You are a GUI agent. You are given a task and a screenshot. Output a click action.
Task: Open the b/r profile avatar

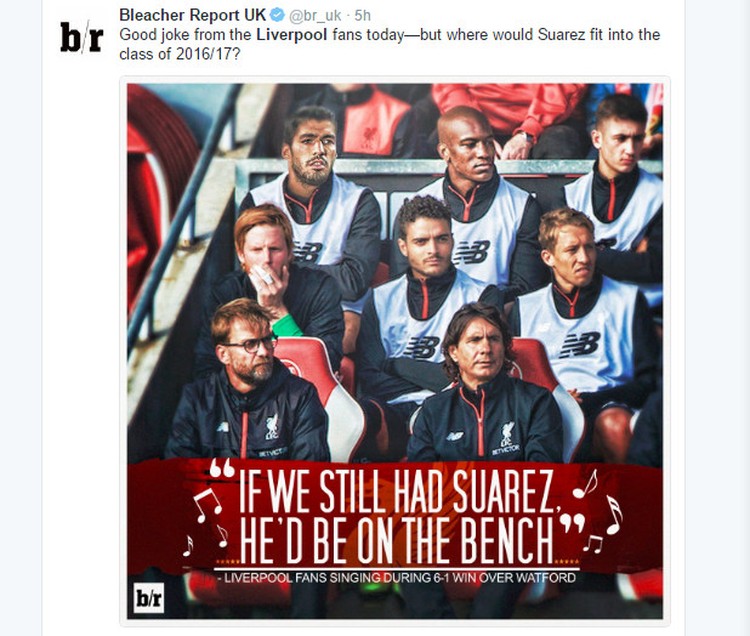pyautogui.click(x=81, y=37)
